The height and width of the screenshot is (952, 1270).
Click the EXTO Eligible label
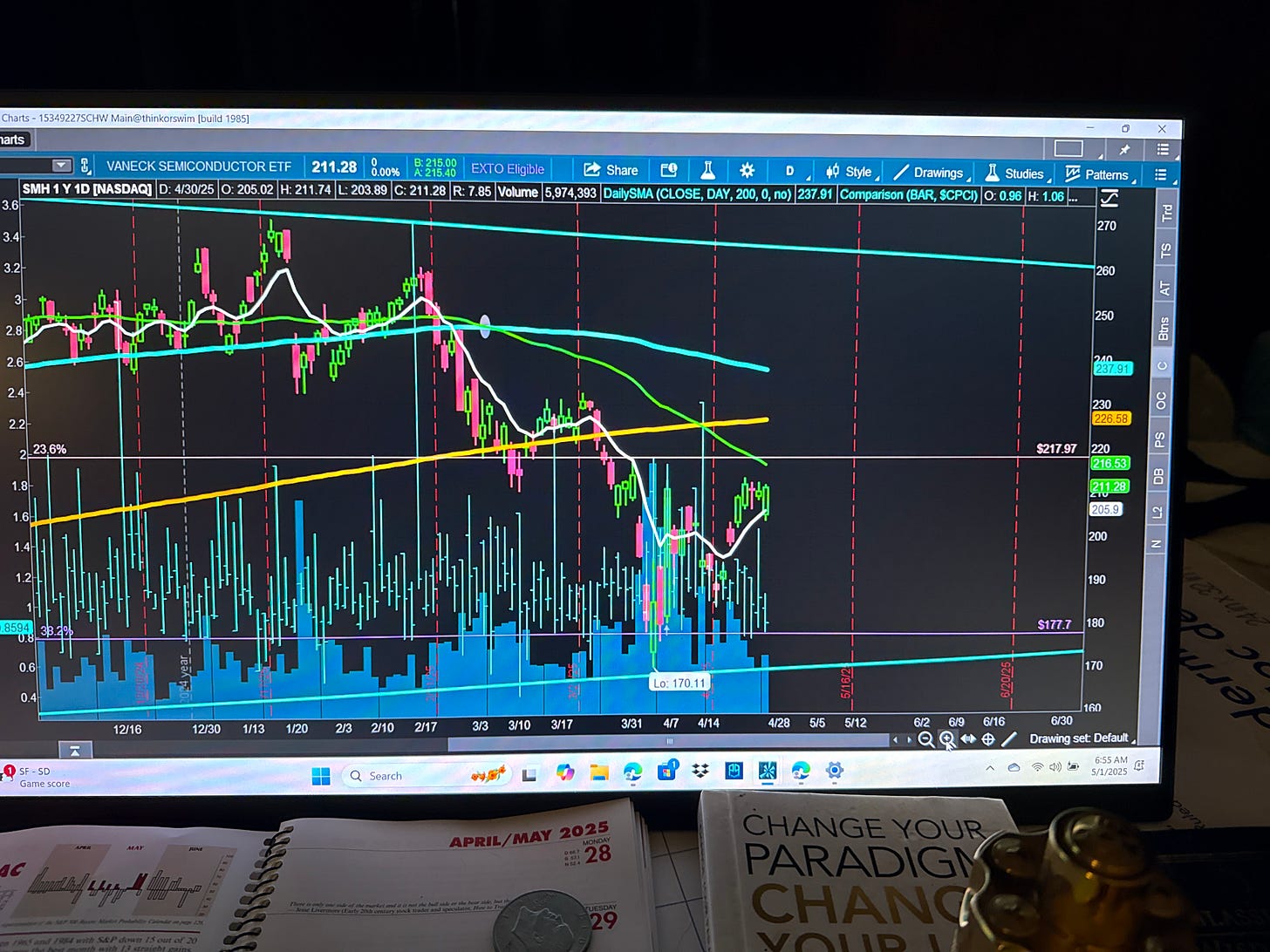[x=508, y=169]
